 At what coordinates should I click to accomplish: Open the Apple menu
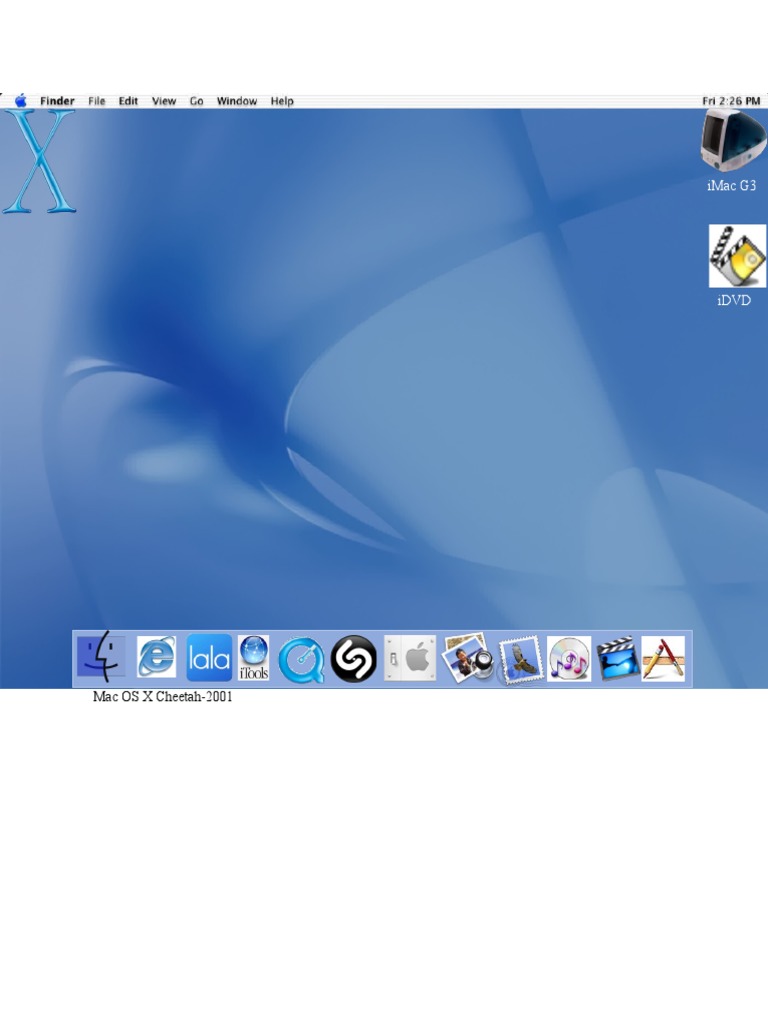pos(21,101)
